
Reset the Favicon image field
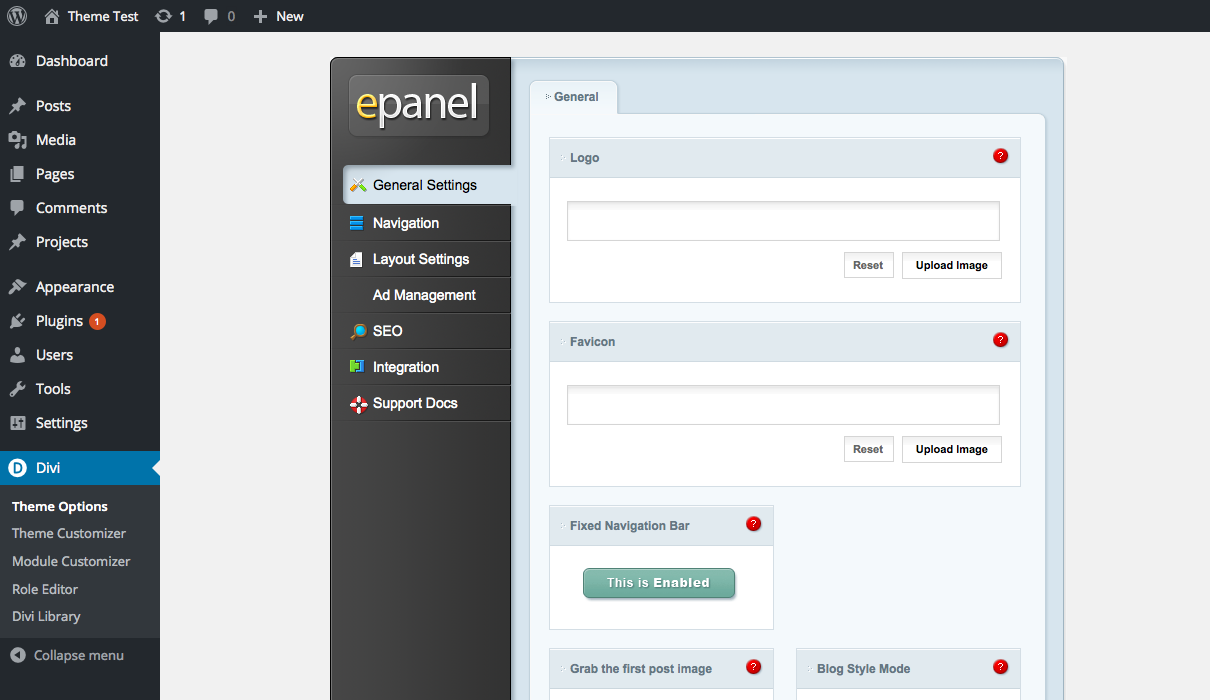pyautogui.click(x=868, y=449)
